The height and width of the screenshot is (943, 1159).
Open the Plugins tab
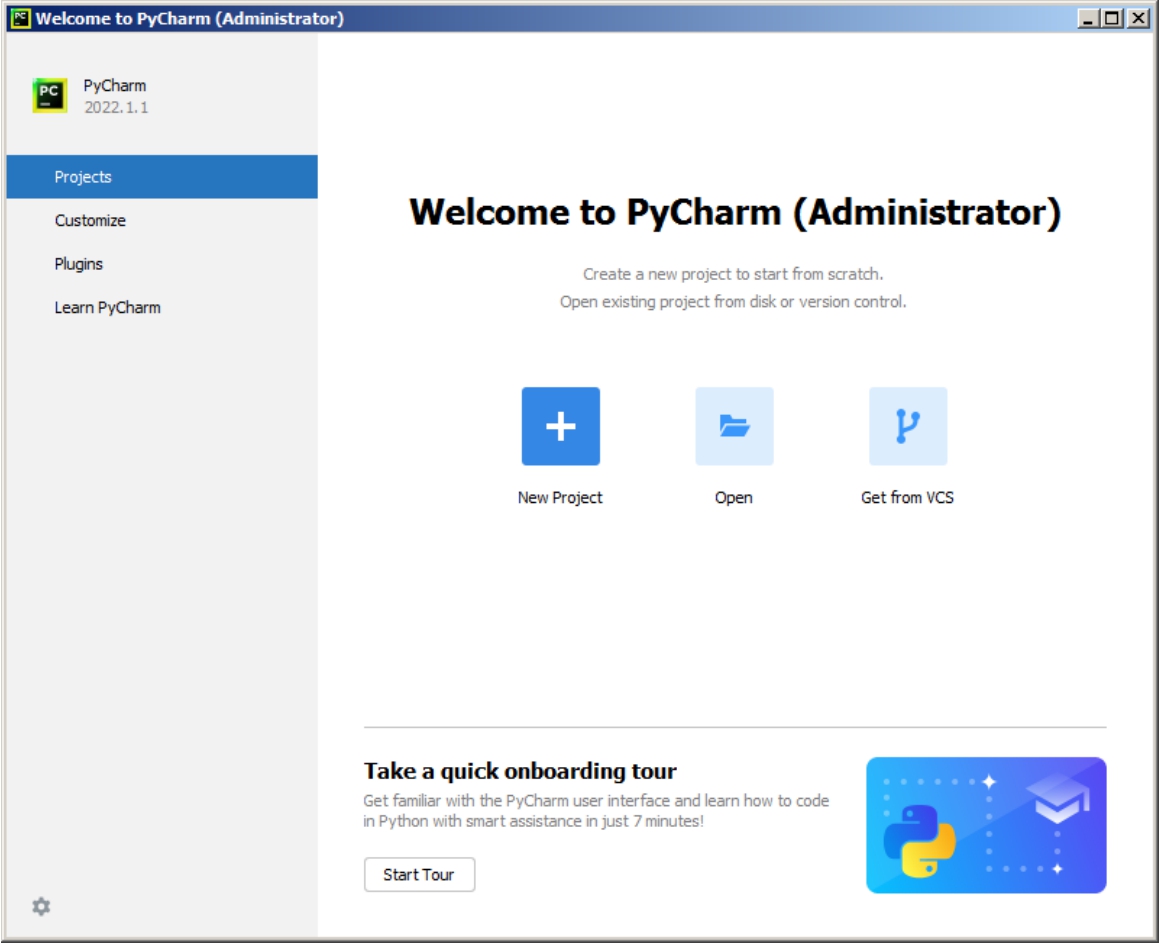point(79,264)
